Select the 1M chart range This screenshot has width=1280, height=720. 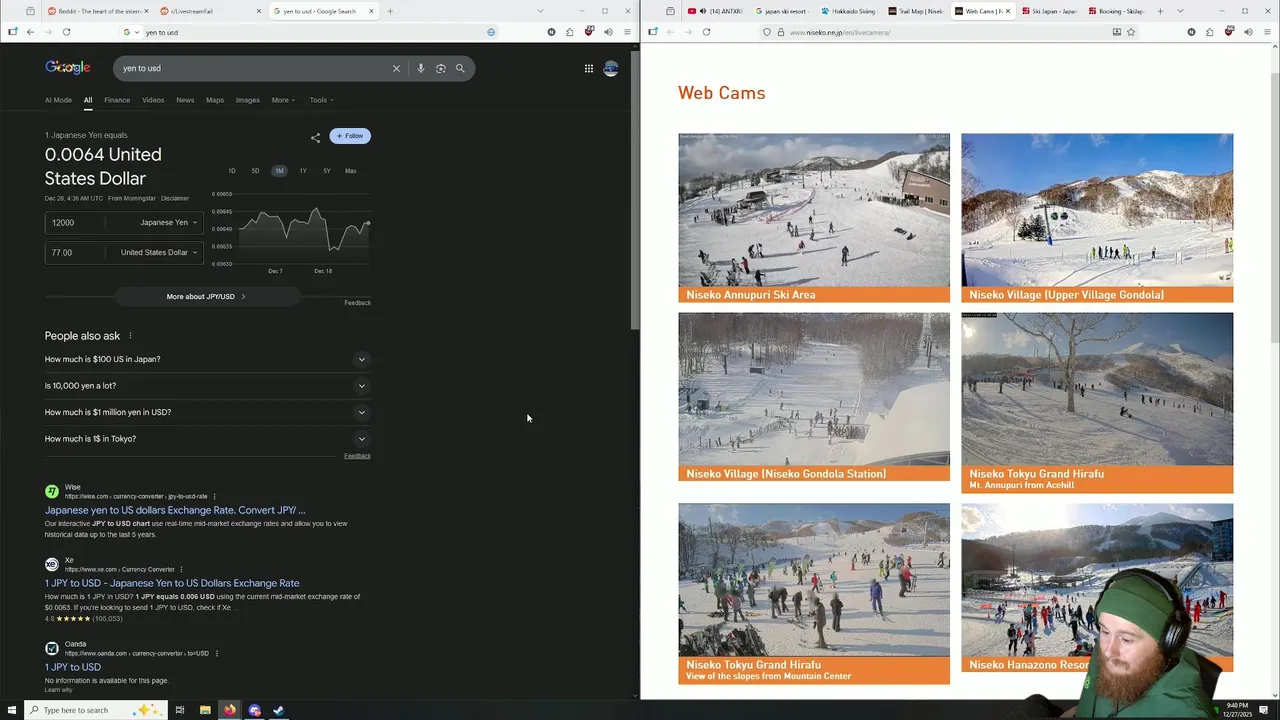279,171
